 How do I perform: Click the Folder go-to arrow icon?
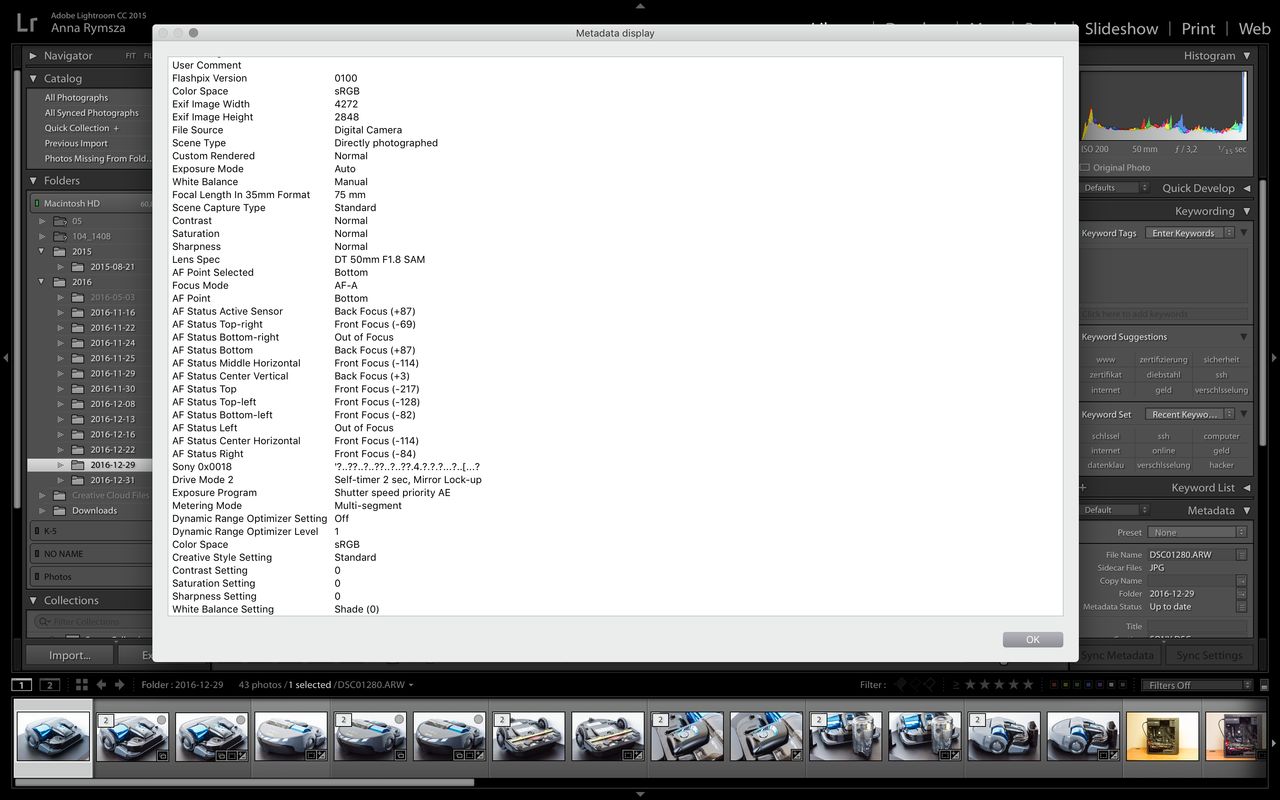pyautogui.click(x=1241, y=594)
